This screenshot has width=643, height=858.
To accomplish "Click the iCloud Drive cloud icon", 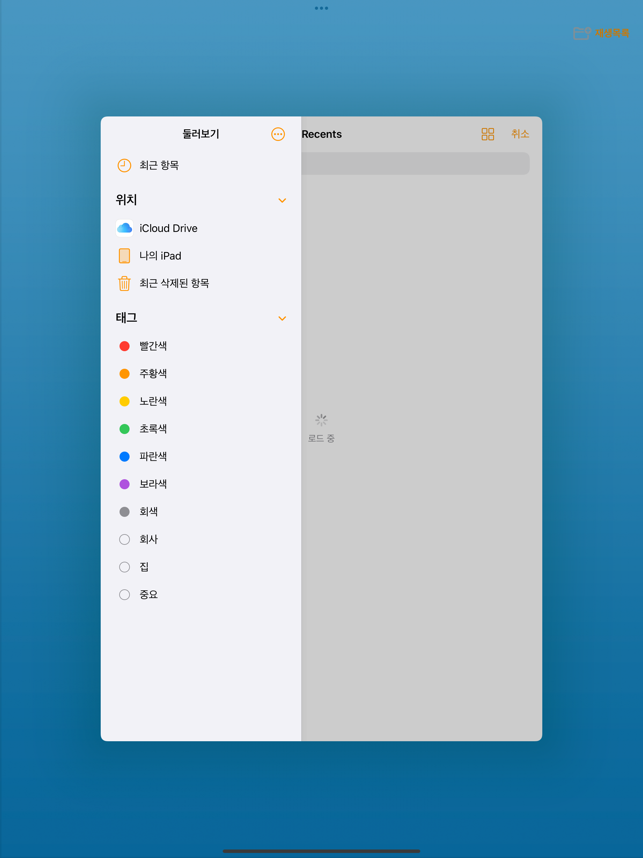I will tap(124, 228).
